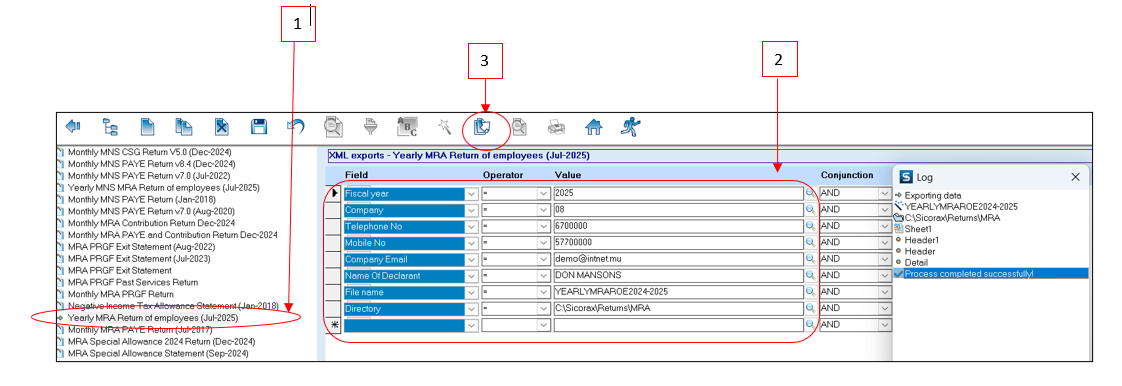1122x386 pixels.
Task: Click the Printer toolbar icon
Action: 556,127
